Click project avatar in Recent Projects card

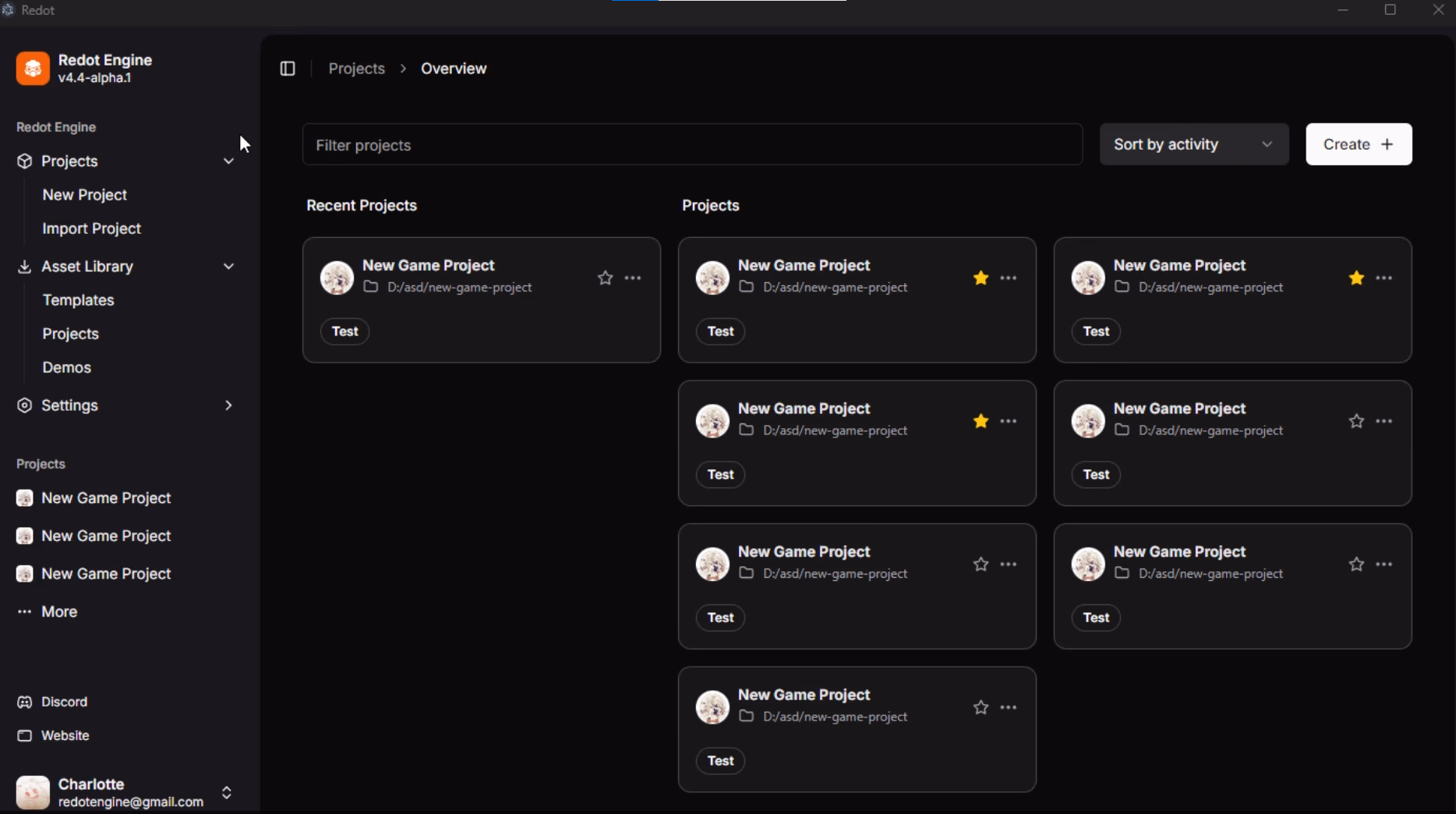[x=337, y=278]
